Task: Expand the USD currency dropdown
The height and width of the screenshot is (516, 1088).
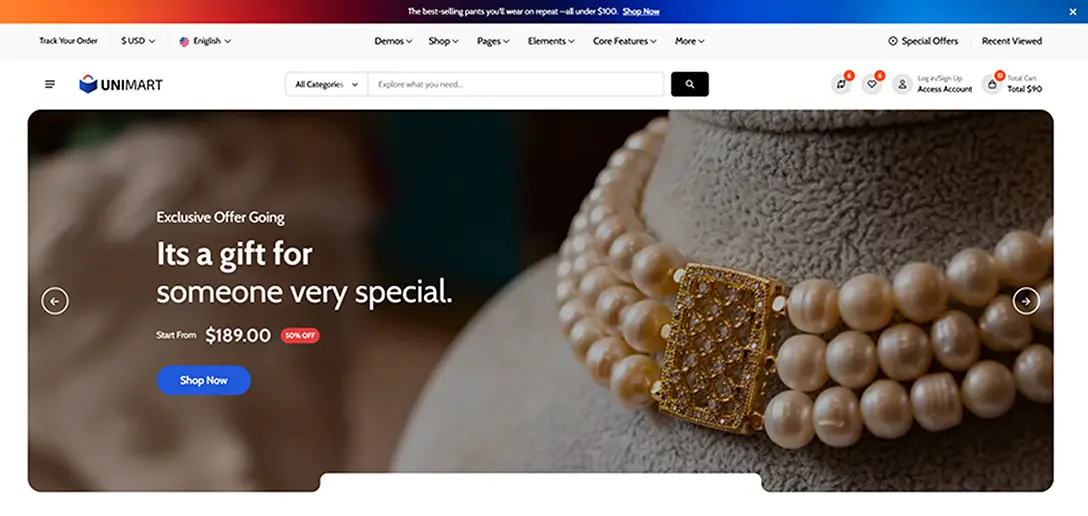Action: point(138,41)
